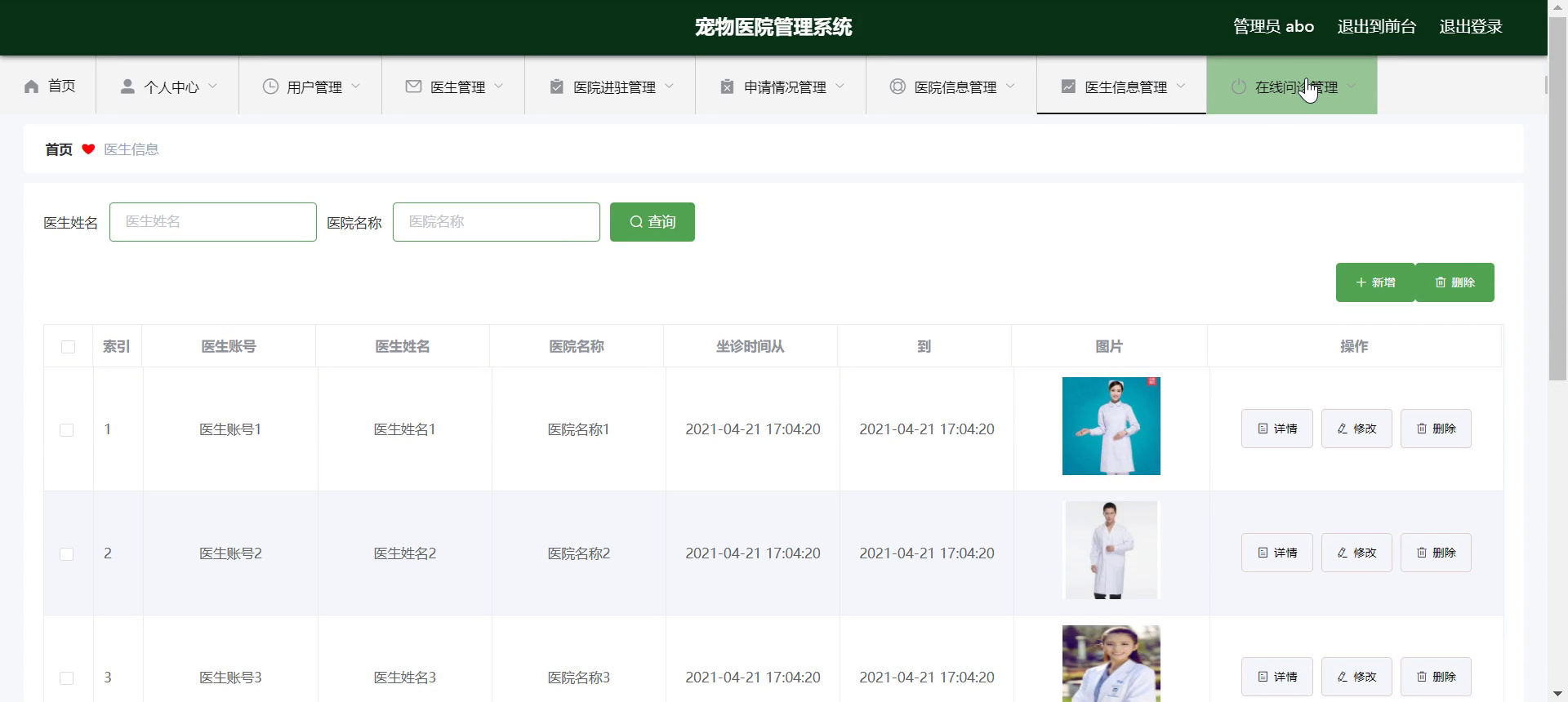
Task: Click trash icon in row 3 删除 button
Action: pyautogui.click(x=1422, y=677)
